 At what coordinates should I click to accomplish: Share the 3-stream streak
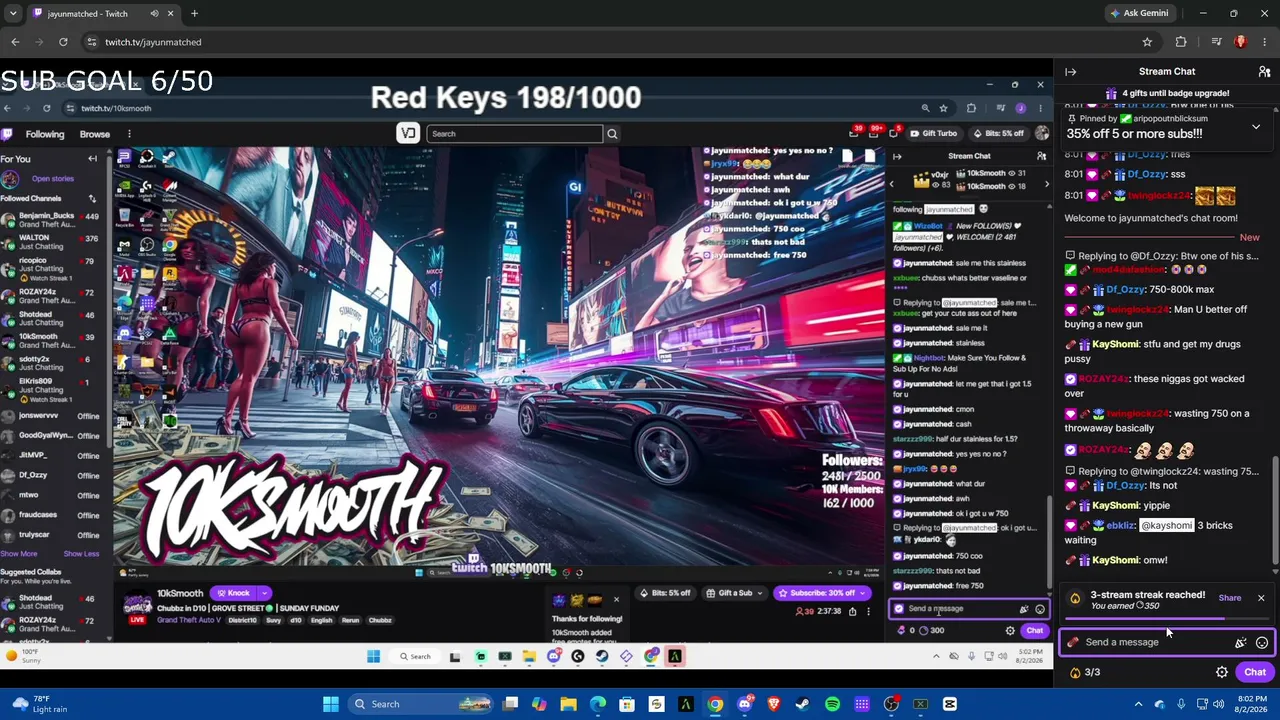click(1230, 598)
